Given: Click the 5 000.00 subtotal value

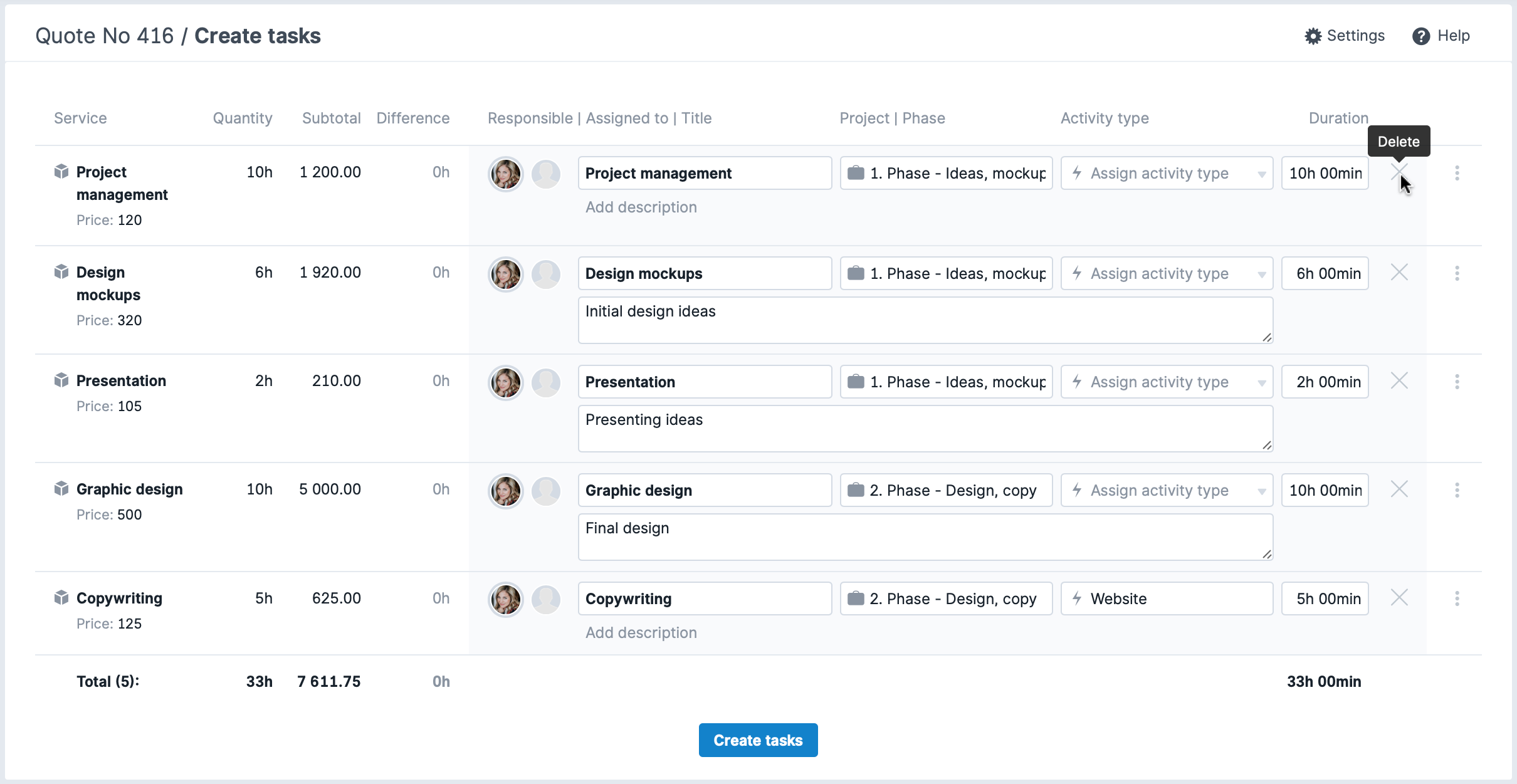Looking at the screenshot, I should point(330,489).
